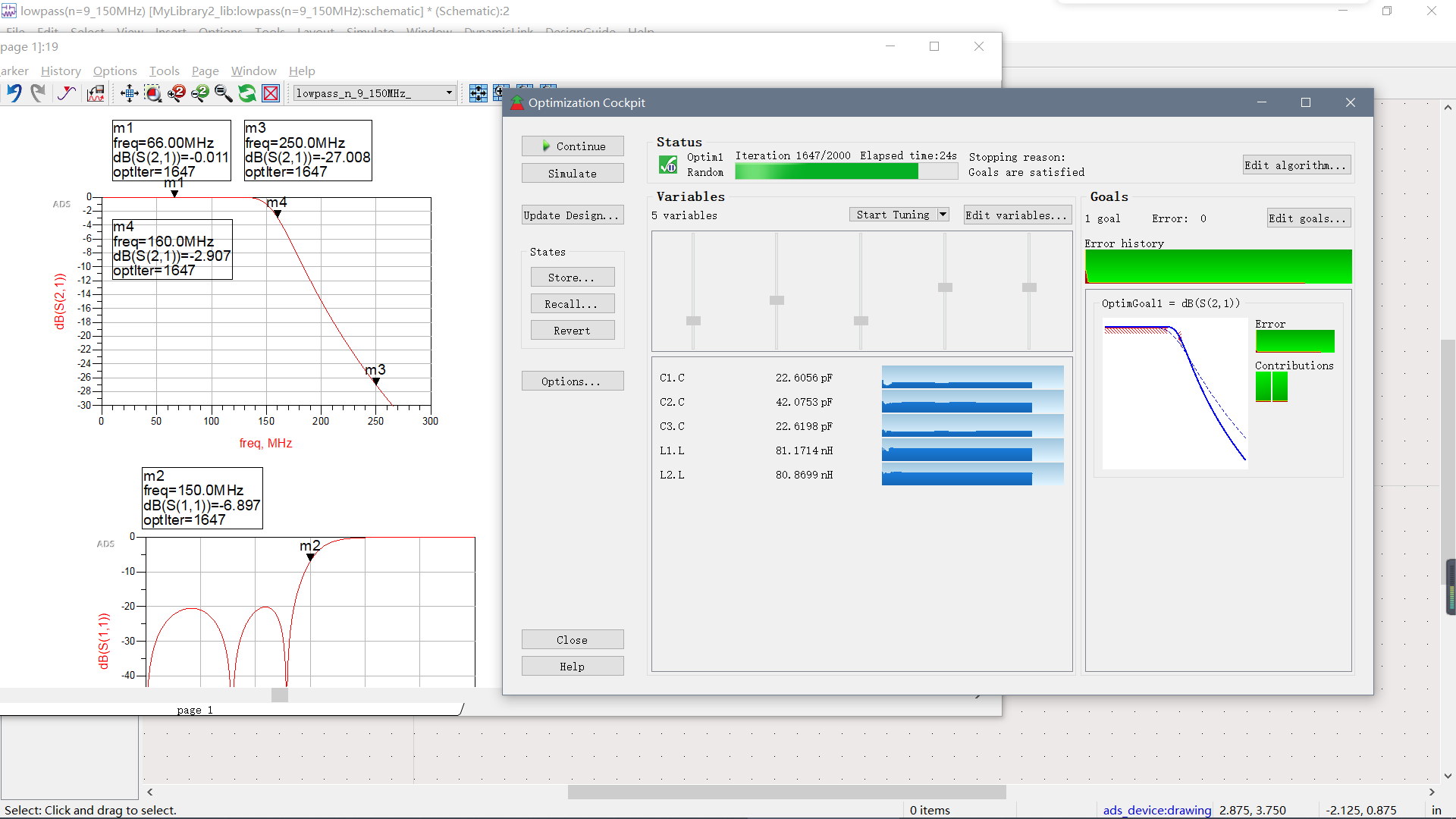
Task: Click the red crossed box icon
Action: (x=271, y=93)
